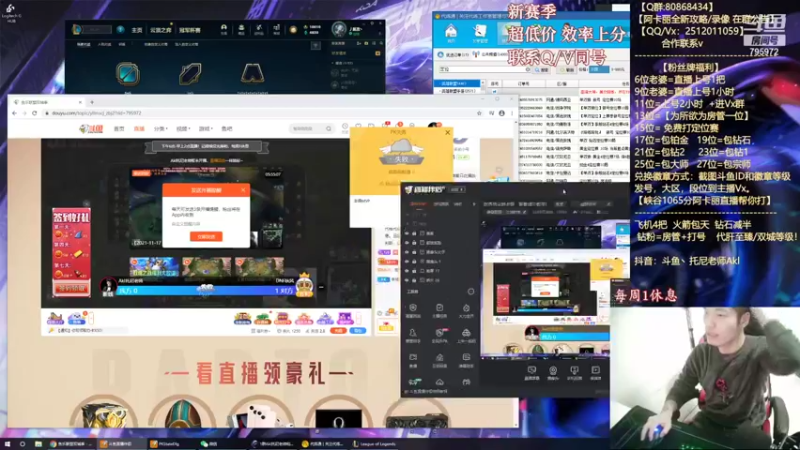Toggle the lock of the third source layer
Viewport: 800px width, 450px height.
(414, 252)
